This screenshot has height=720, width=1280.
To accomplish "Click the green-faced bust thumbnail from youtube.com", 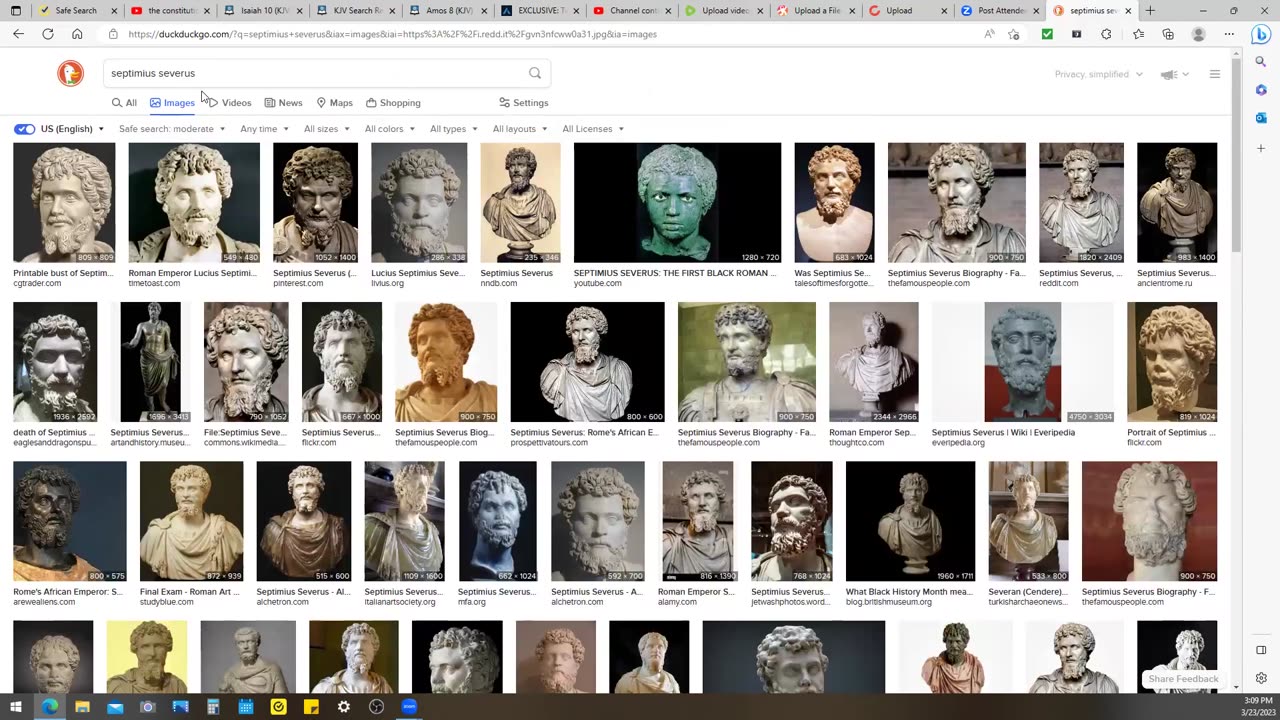I will pyautogui.click(x=677, y=203).
